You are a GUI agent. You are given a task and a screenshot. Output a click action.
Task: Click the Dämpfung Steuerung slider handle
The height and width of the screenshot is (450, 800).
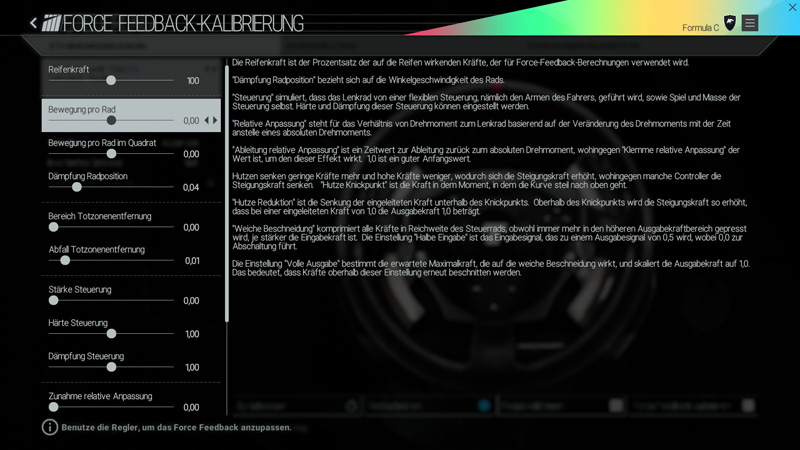pyautogui.click(x=111, y=367)
